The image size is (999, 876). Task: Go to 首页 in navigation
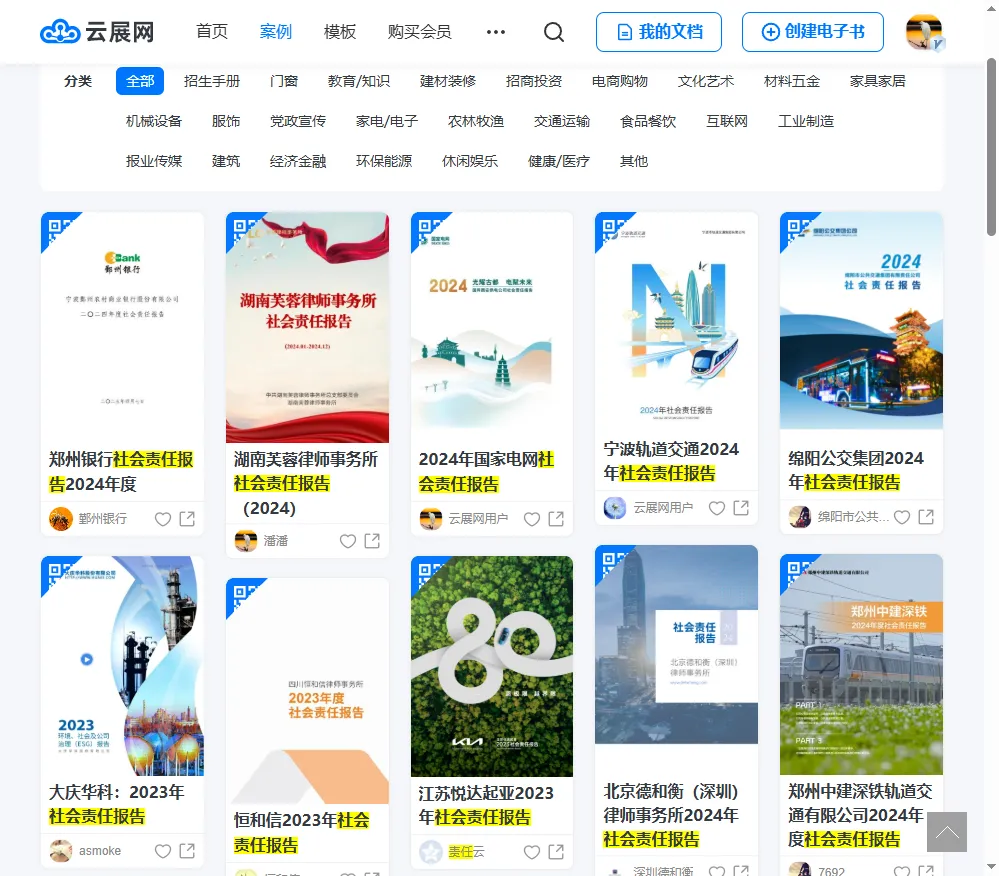pos(212,32)
